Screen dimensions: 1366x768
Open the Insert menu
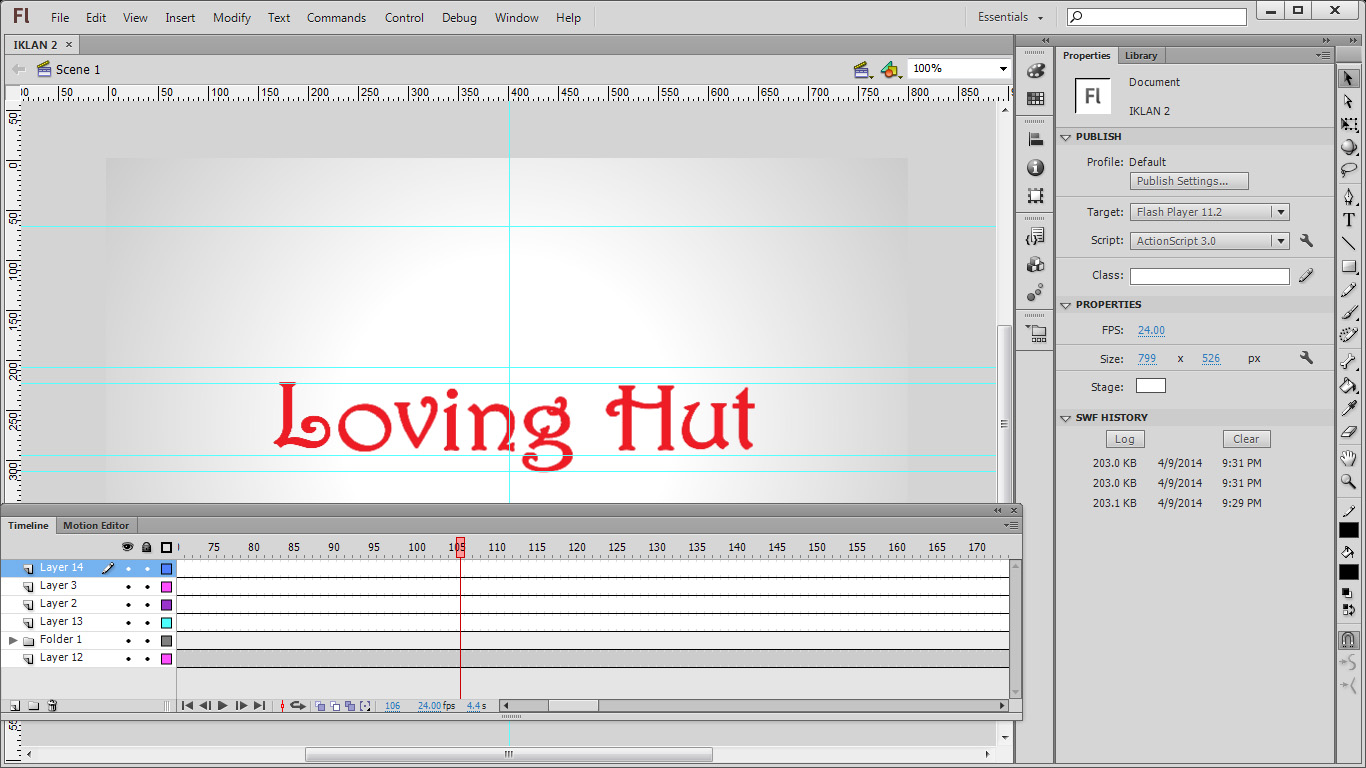[x=180, y=18]
